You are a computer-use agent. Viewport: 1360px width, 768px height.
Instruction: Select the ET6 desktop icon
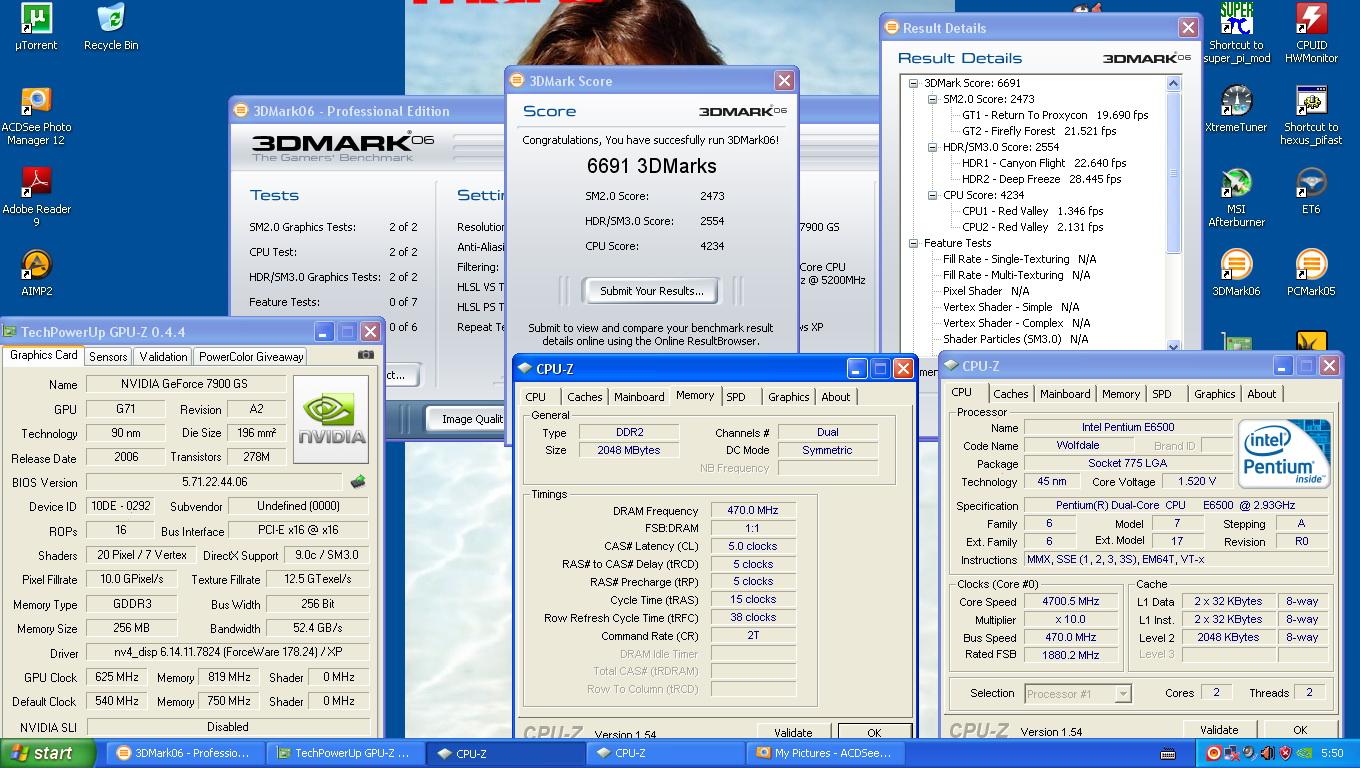[x=1311, y=191]
